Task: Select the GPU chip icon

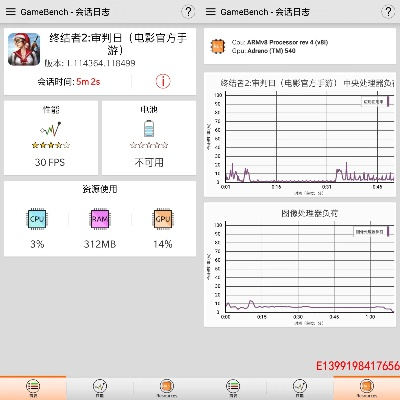Action: point(163,219)
